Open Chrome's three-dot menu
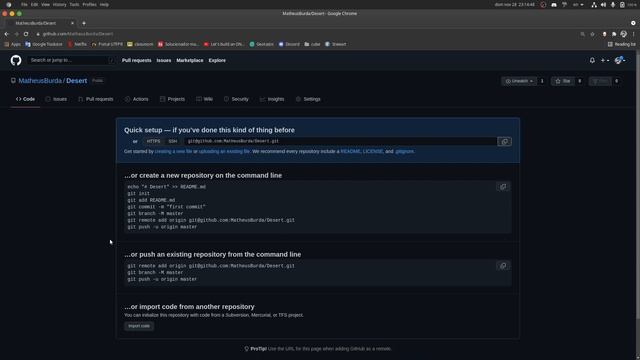640x360 pixels. pyautogui.click(x=633, y=34)
